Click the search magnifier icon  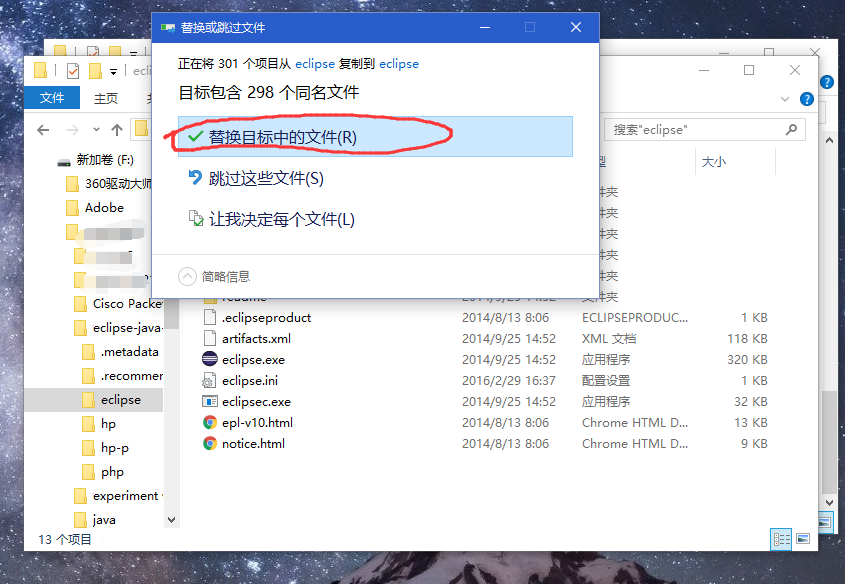tap(791, 129)
